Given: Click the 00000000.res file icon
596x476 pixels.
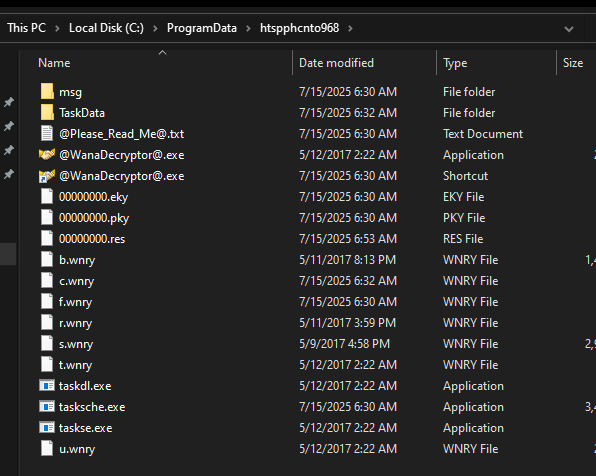Looking at the screenshot, I should [47, 238].
